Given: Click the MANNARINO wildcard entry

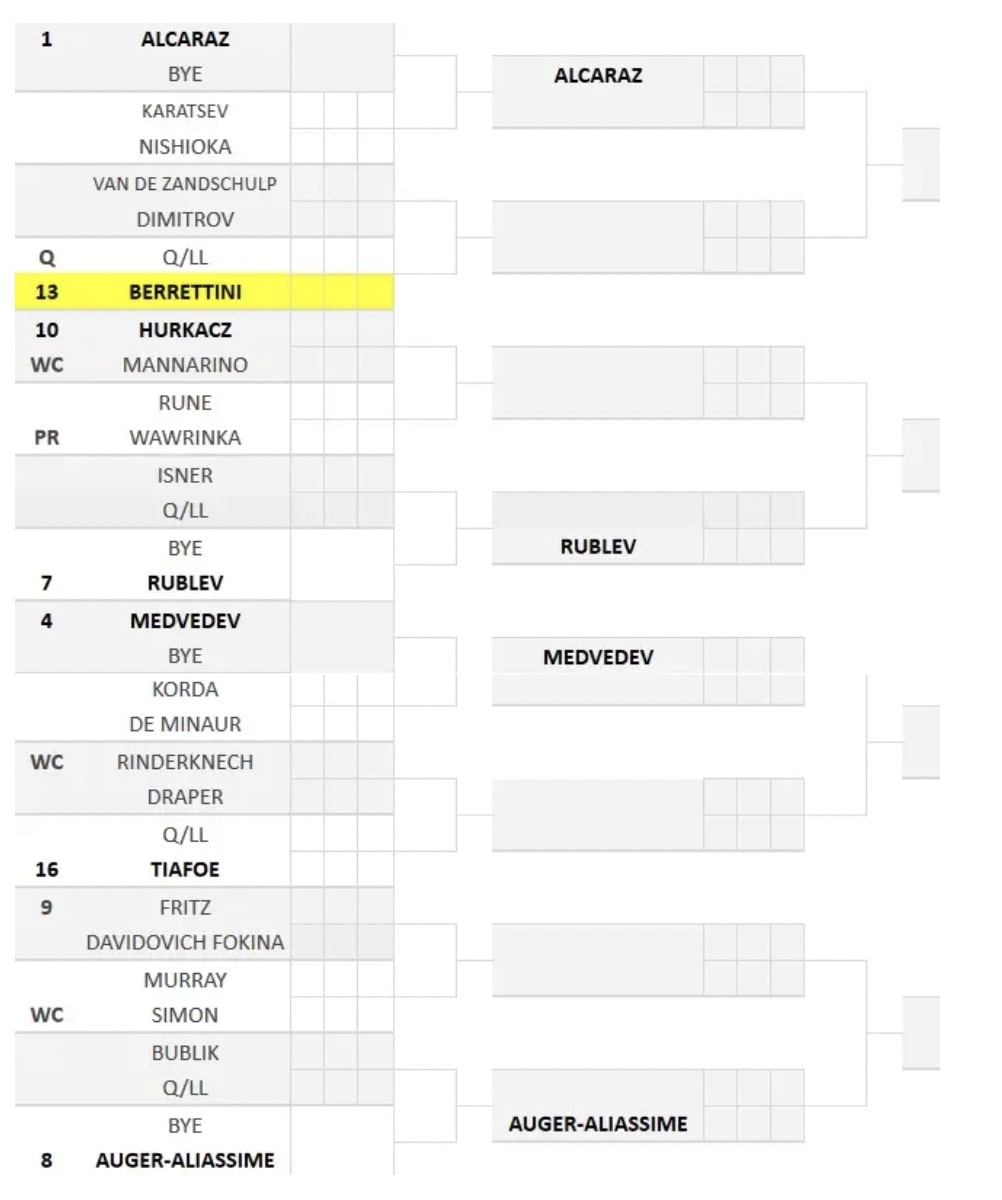Looking at the screenshot, I should point(185,365).
